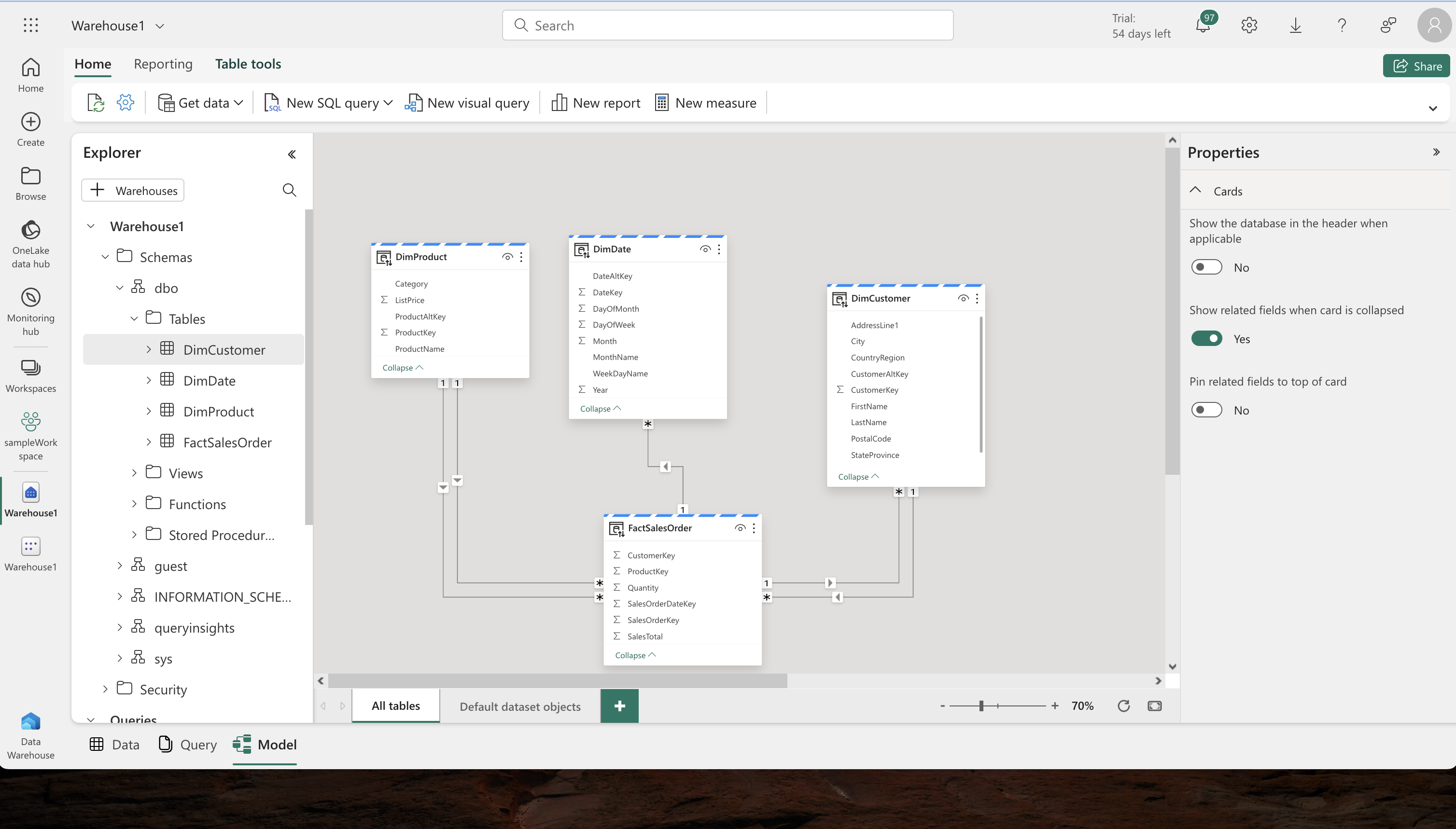Toggle show related fields when collapsed
The image size is (1456, 829).
coord(1206,339)
